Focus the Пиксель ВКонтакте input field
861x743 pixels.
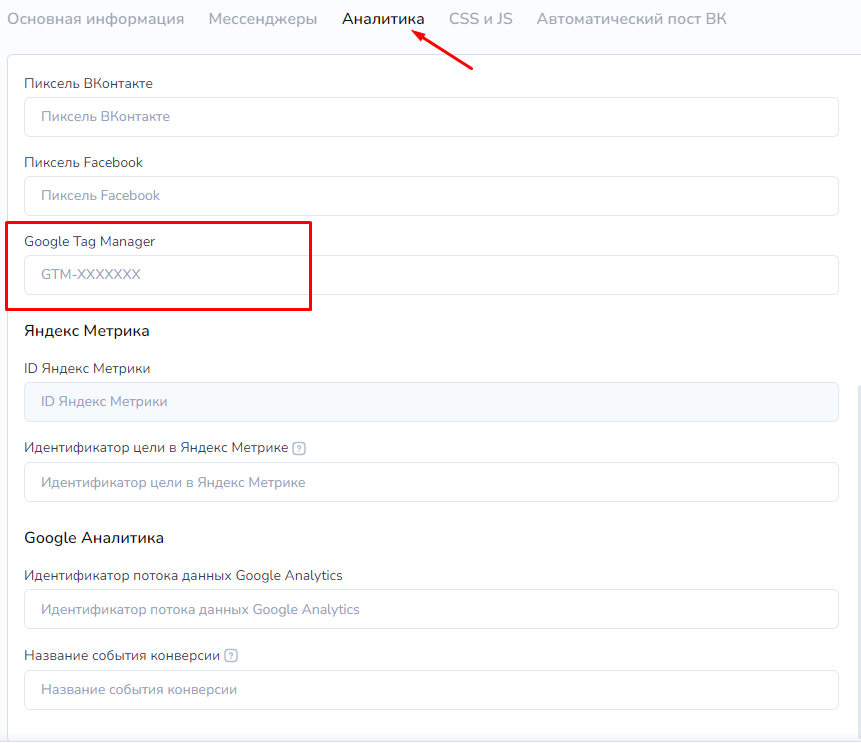[431, 117]
